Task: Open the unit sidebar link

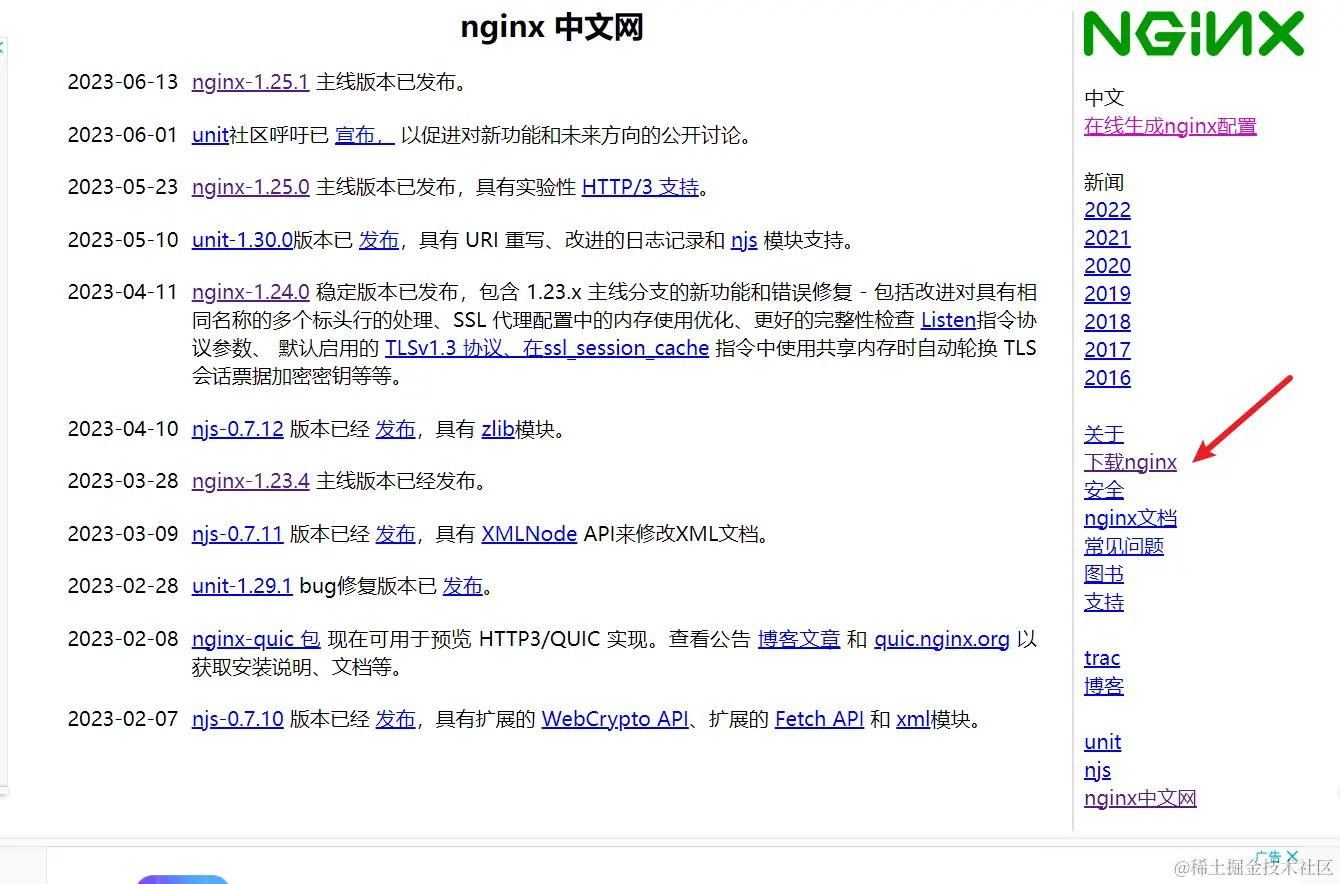Action: click(x=1102, y=742)
